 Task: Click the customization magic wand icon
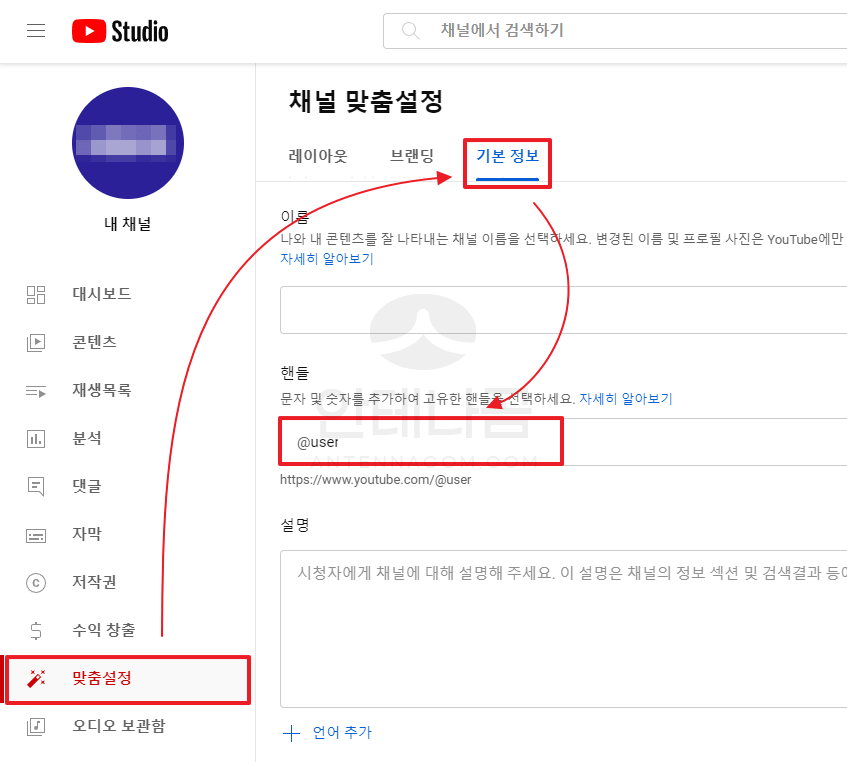(x=36, y=679)
